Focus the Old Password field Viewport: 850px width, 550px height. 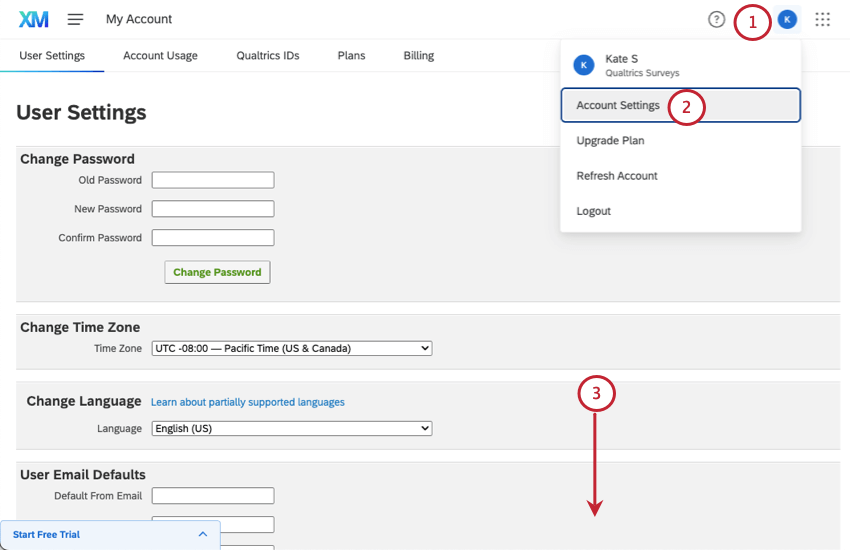tap(213, 180)
